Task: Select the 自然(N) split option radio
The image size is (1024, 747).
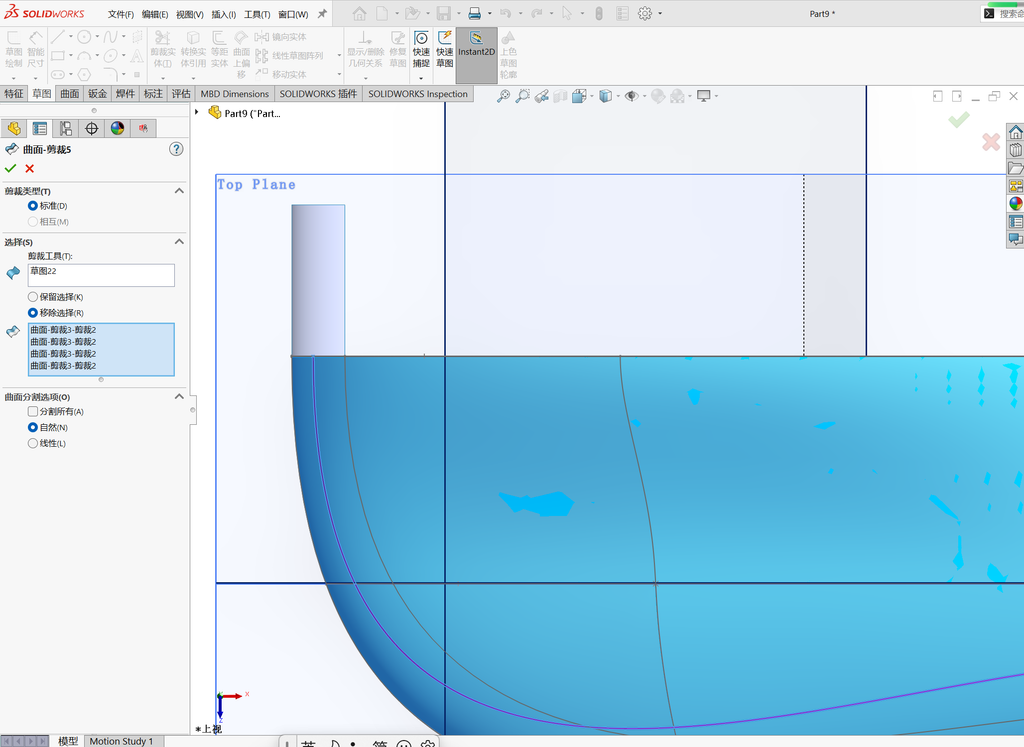Action: [x=33, y=427]
